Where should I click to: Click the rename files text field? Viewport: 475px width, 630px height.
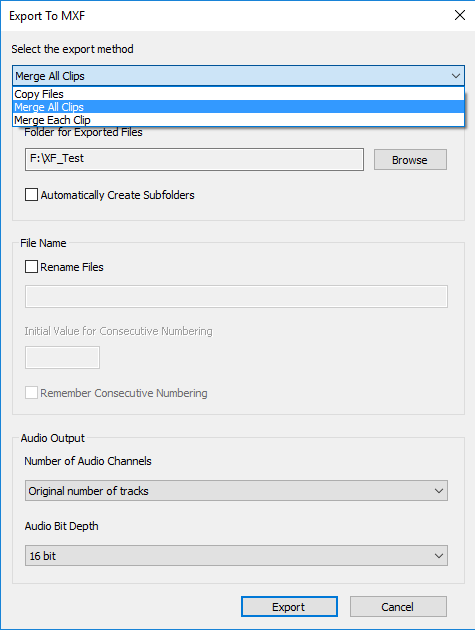tap(236, 297)
